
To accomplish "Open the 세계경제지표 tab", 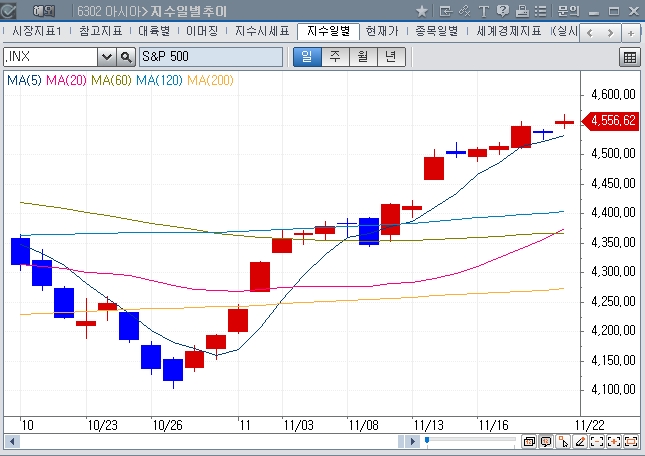I will click(509, 31).
